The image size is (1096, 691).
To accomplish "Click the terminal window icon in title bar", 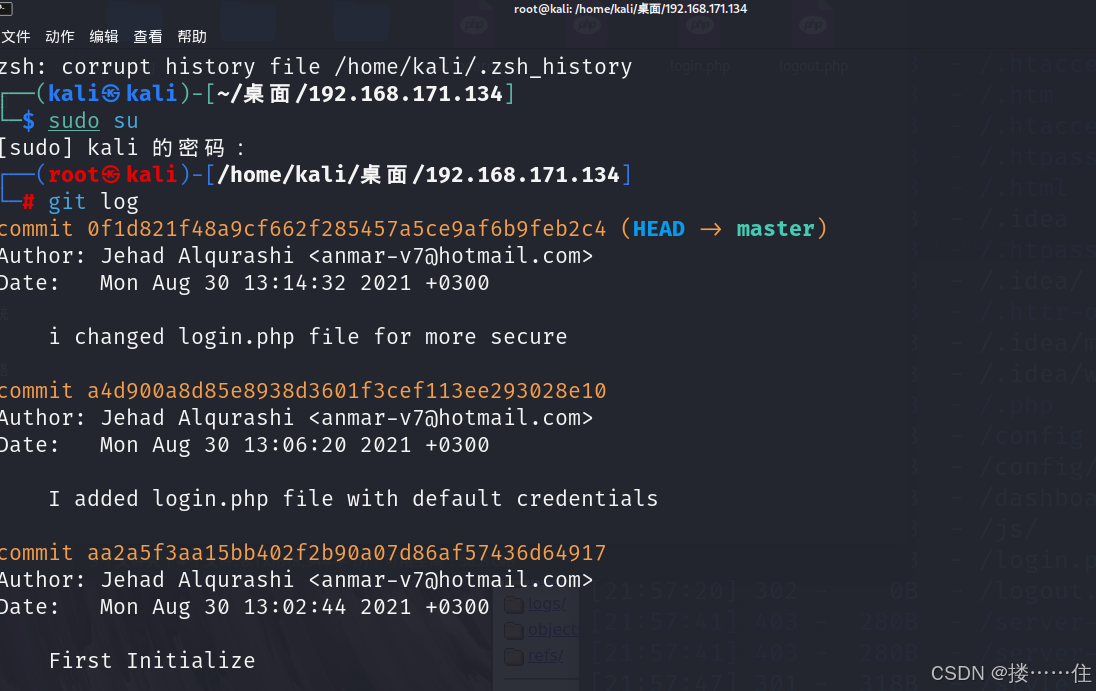I will point(5,7).
